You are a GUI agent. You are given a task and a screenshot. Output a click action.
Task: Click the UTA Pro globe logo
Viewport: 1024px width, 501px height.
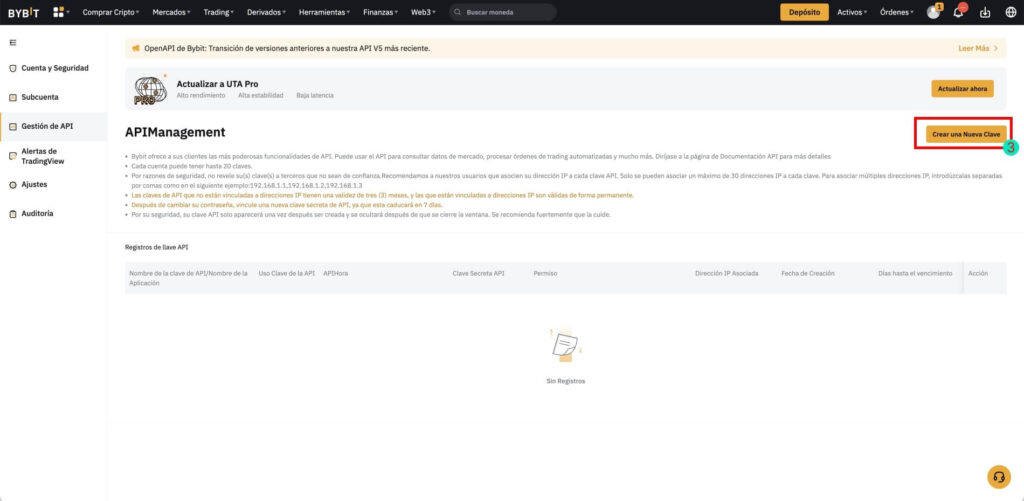coord(150,90)
